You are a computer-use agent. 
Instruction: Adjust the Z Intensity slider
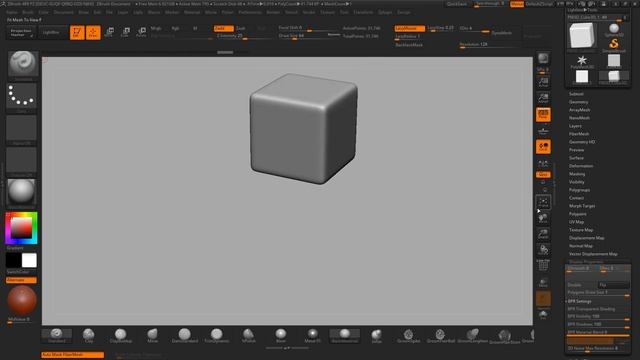243,36
